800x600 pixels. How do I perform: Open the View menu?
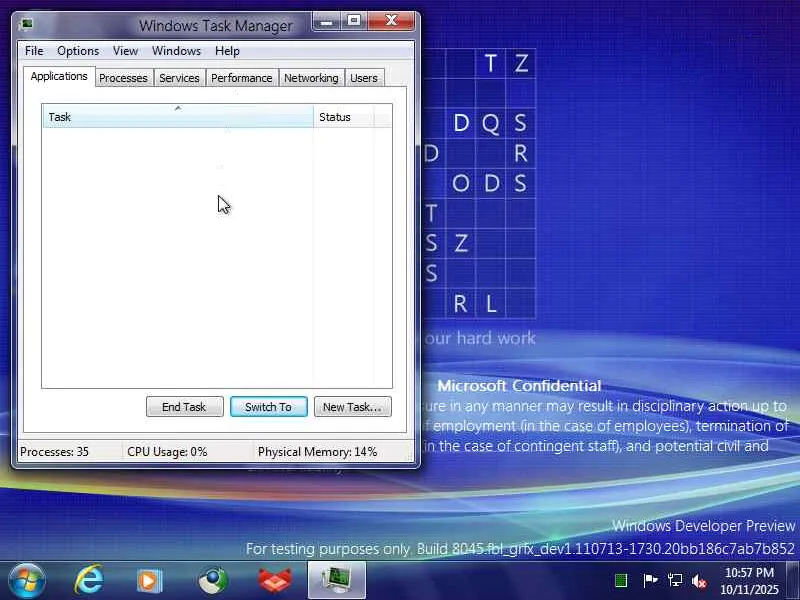(x=126, y=51)
